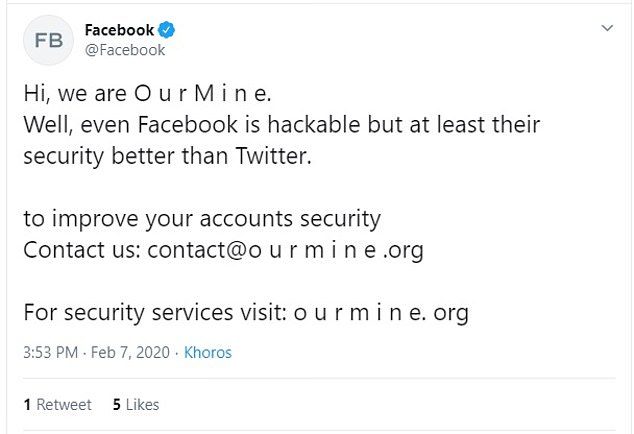Click the 3:53 PM timestamp

51,353
